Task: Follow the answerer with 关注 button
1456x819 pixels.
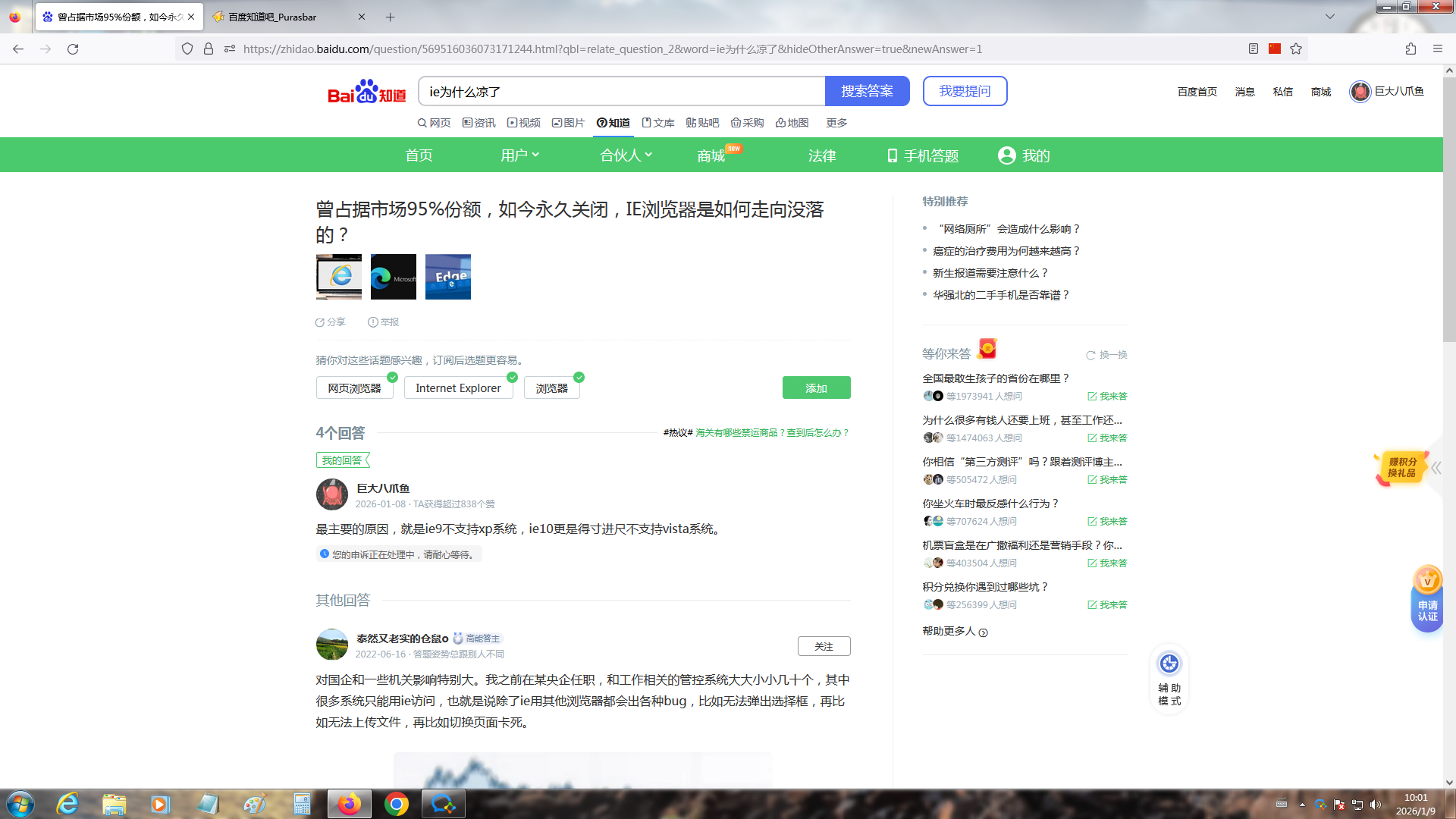Action: click(824, 646)
